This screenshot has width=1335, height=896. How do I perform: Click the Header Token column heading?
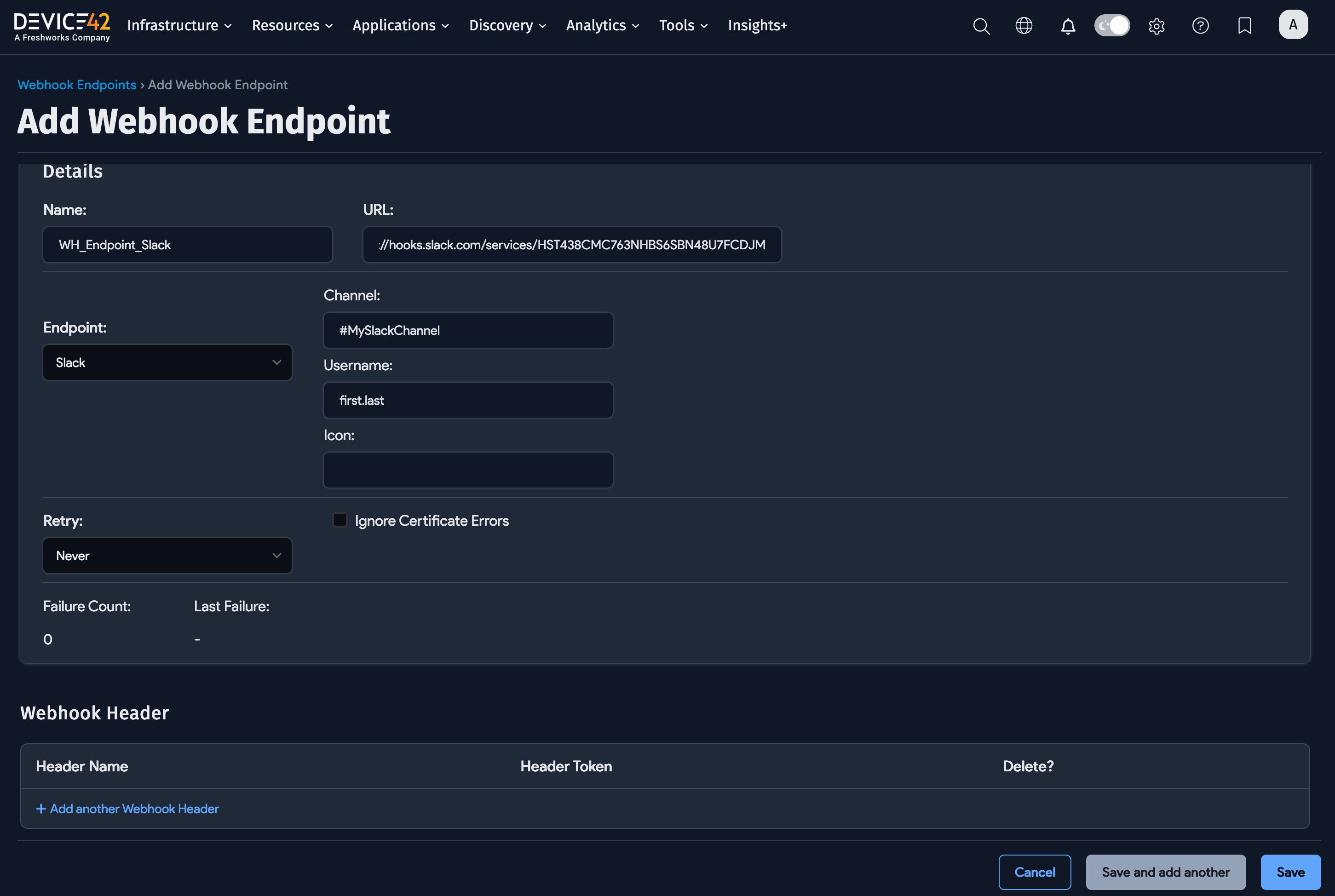click(x=566, y=766)
